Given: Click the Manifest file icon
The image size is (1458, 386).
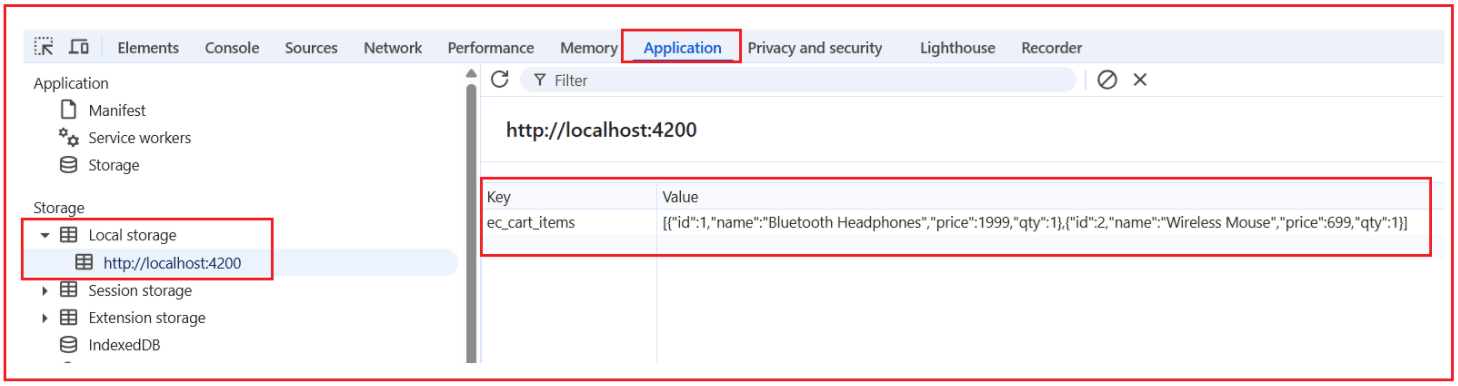Looking at the screenshot, I should pyautogui.click(x=69, y=110).
